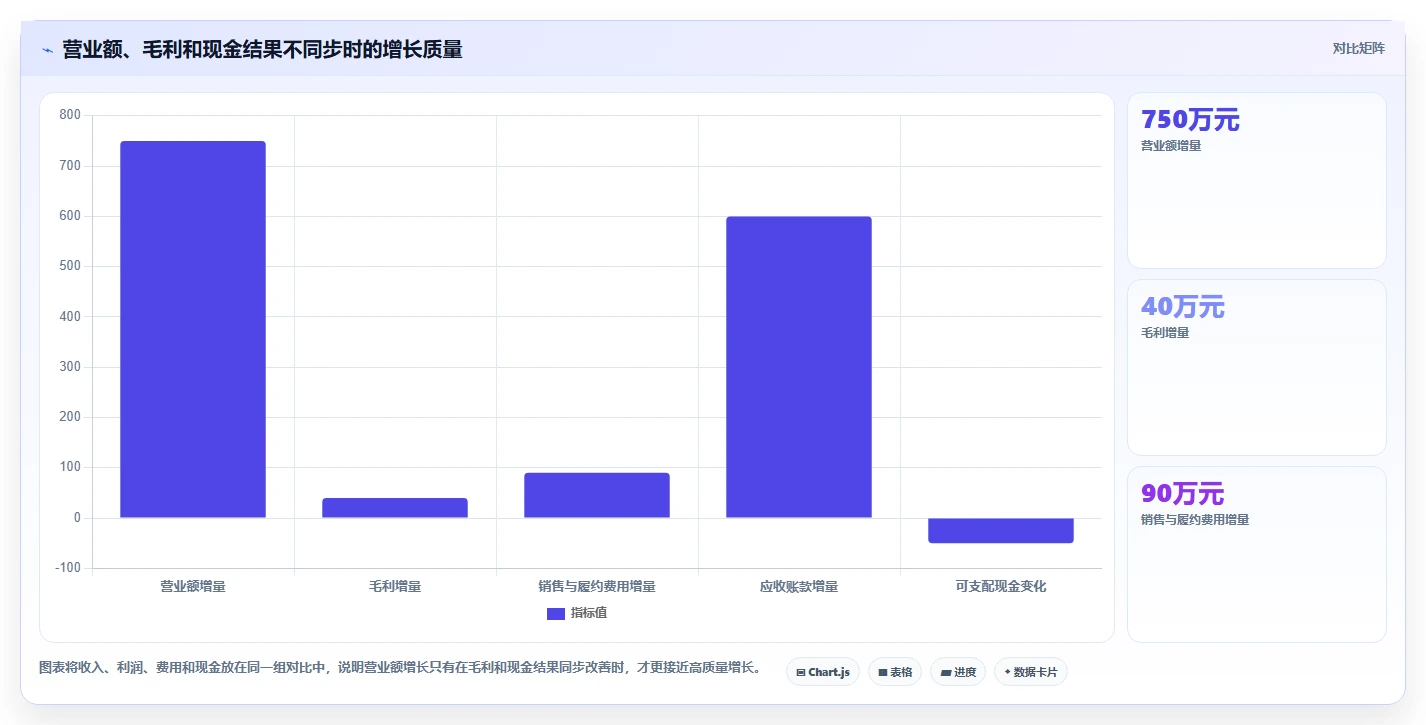
Task: Select the 表格 tag
Action: (895, 672)
